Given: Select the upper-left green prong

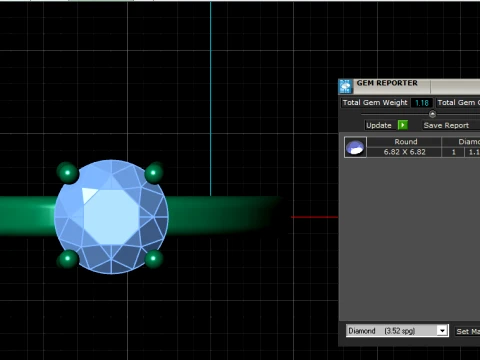Looking at the screenshot, I should 68,173.
